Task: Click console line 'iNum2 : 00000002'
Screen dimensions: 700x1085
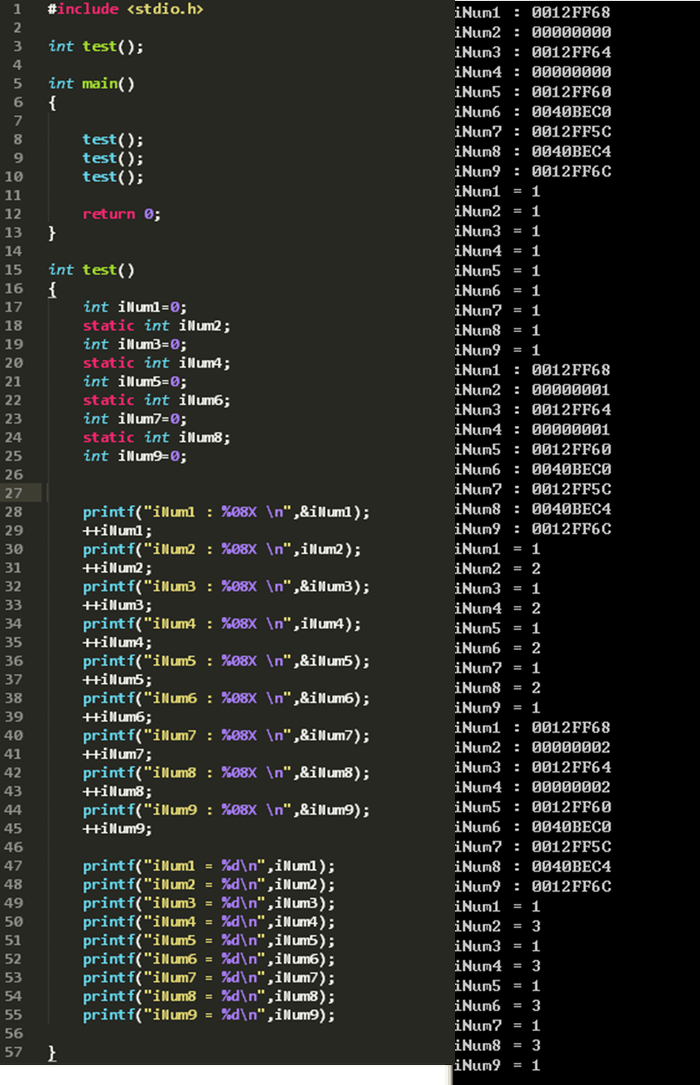Action: pos(533,748)
